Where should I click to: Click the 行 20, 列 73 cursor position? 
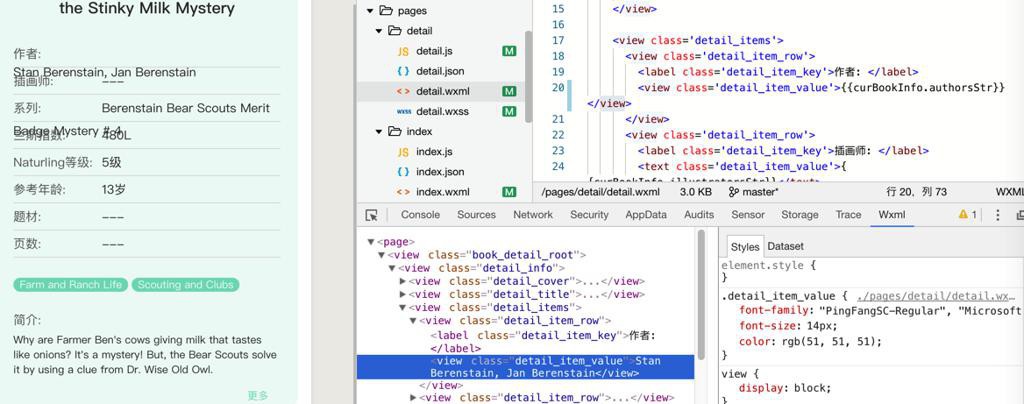[x=916, y=192]
